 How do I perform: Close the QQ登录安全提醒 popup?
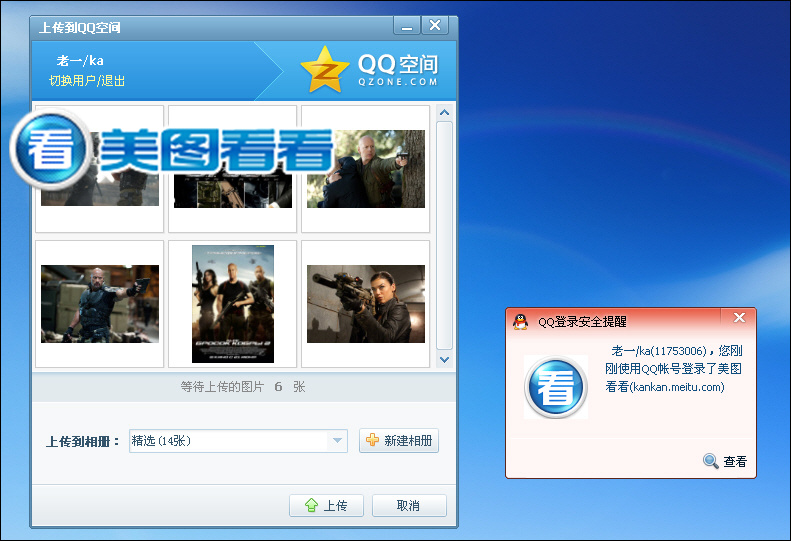tap(739, 317)
